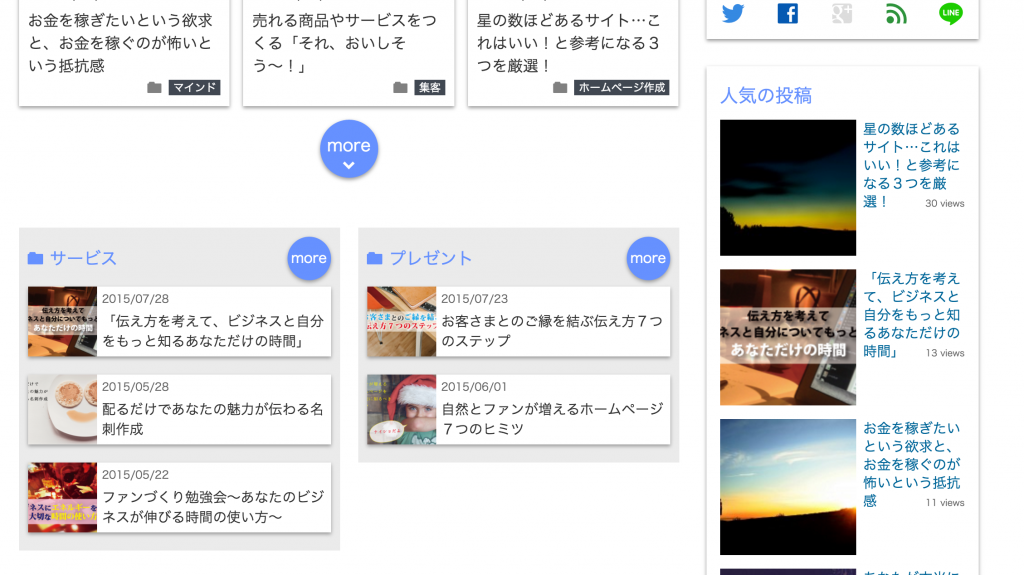
Task: Click the サービス section folder icon
Action: coord(35,258)
